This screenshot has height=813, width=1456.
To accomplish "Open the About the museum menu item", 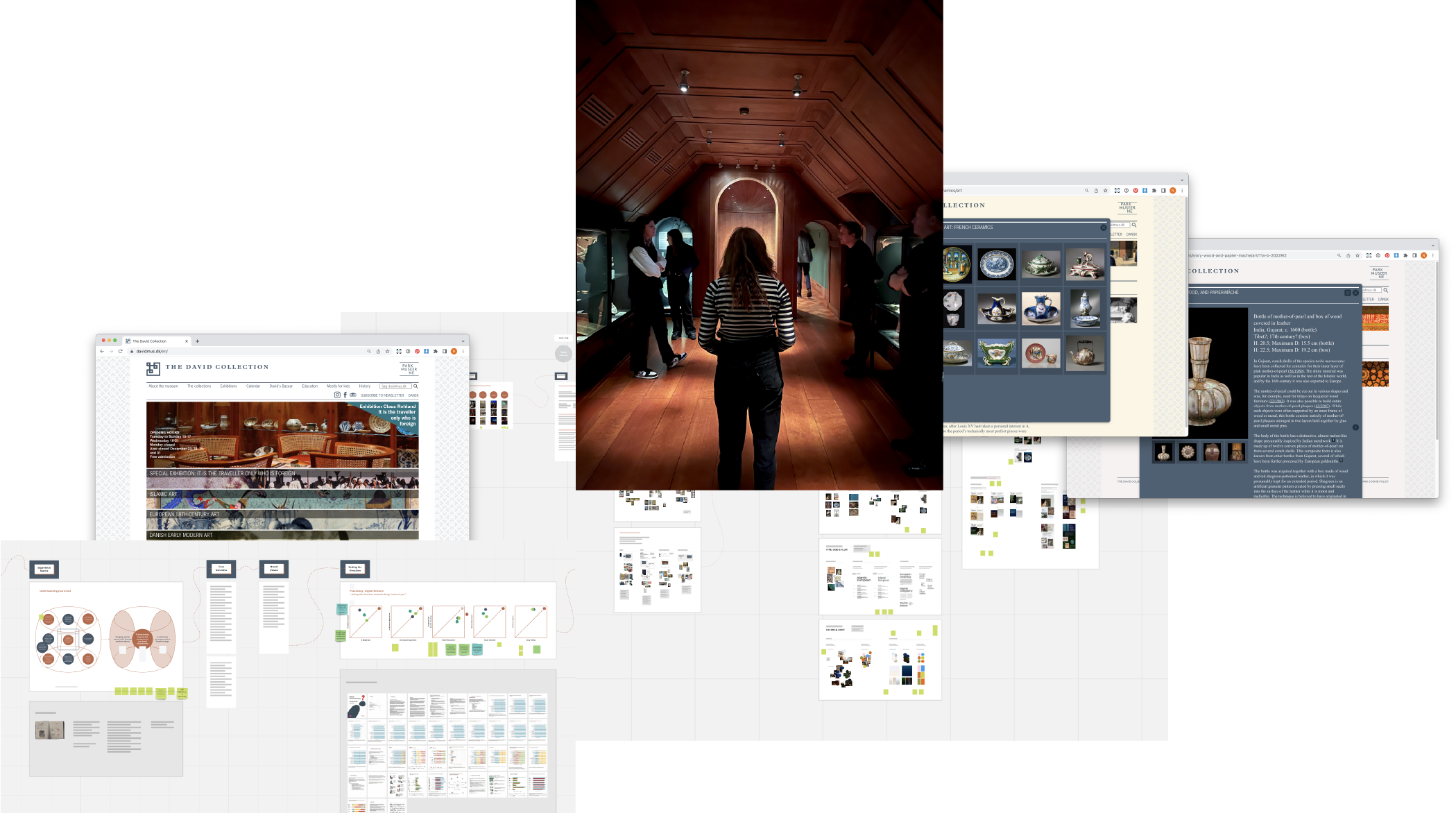I will pyautogui.click(x=163, y=386).
